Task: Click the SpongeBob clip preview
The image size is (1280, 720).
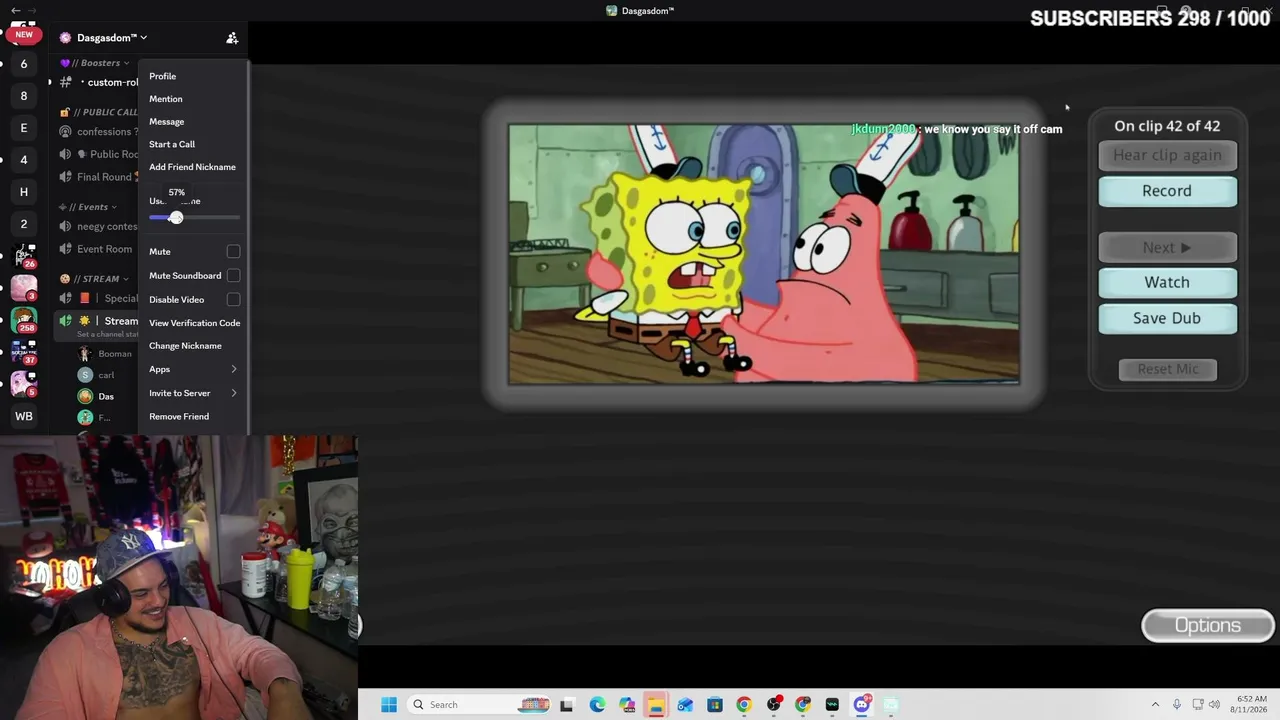Action: [764, 254]
